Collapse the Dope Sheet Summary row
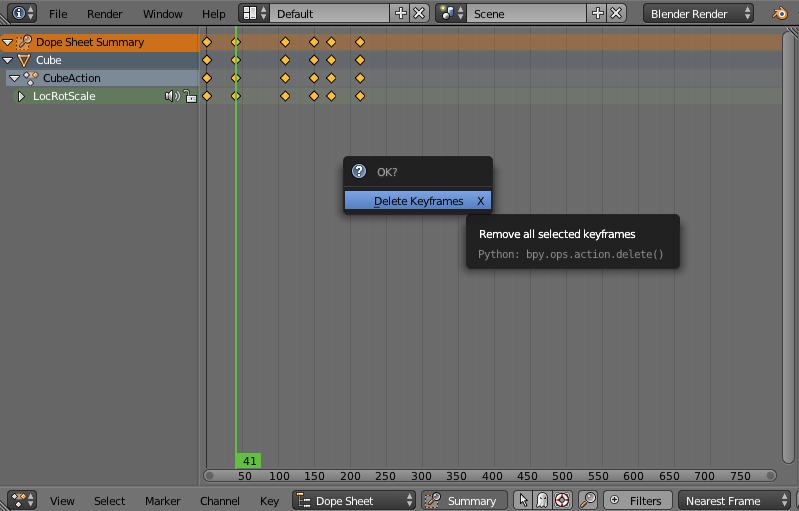The image size is (799, 511). tap(8, 42)
